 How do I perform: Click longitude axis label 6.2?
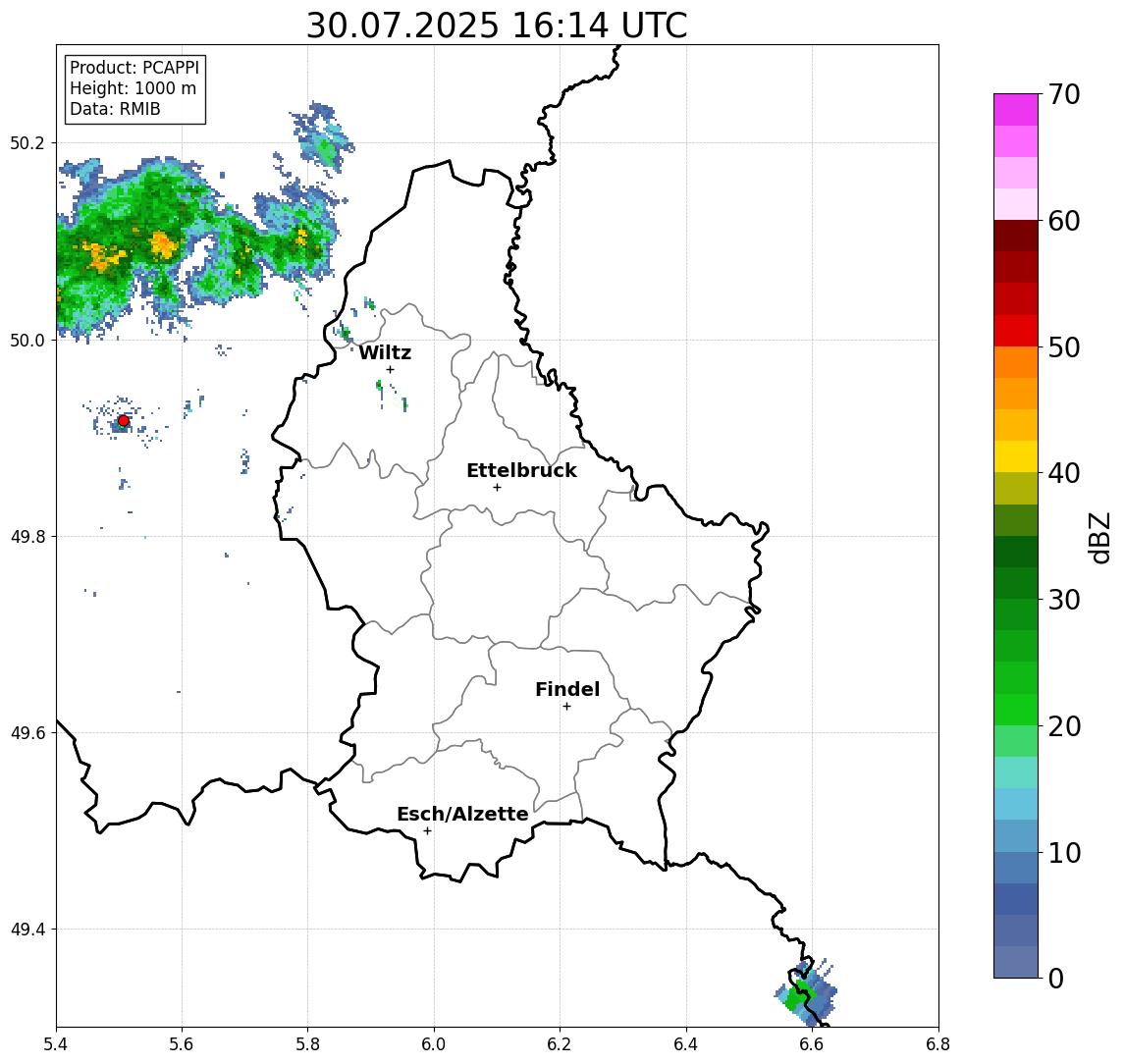click(560, 1044)
